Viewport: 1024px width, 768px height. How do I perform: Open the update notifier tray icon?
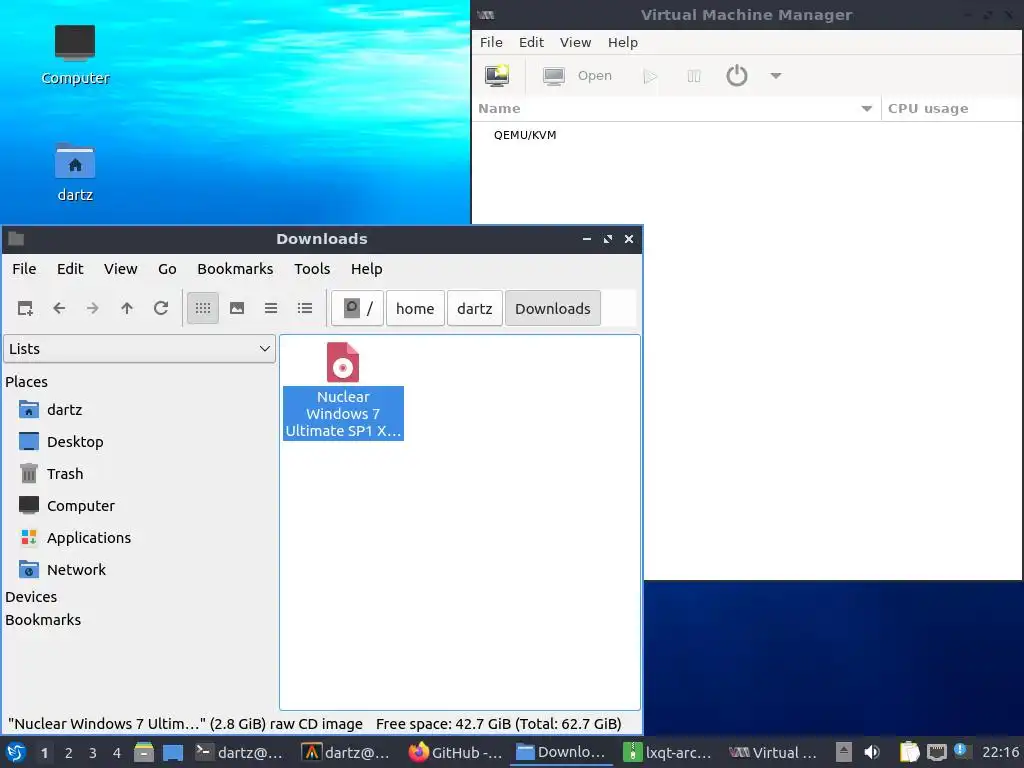click(961, 750)
